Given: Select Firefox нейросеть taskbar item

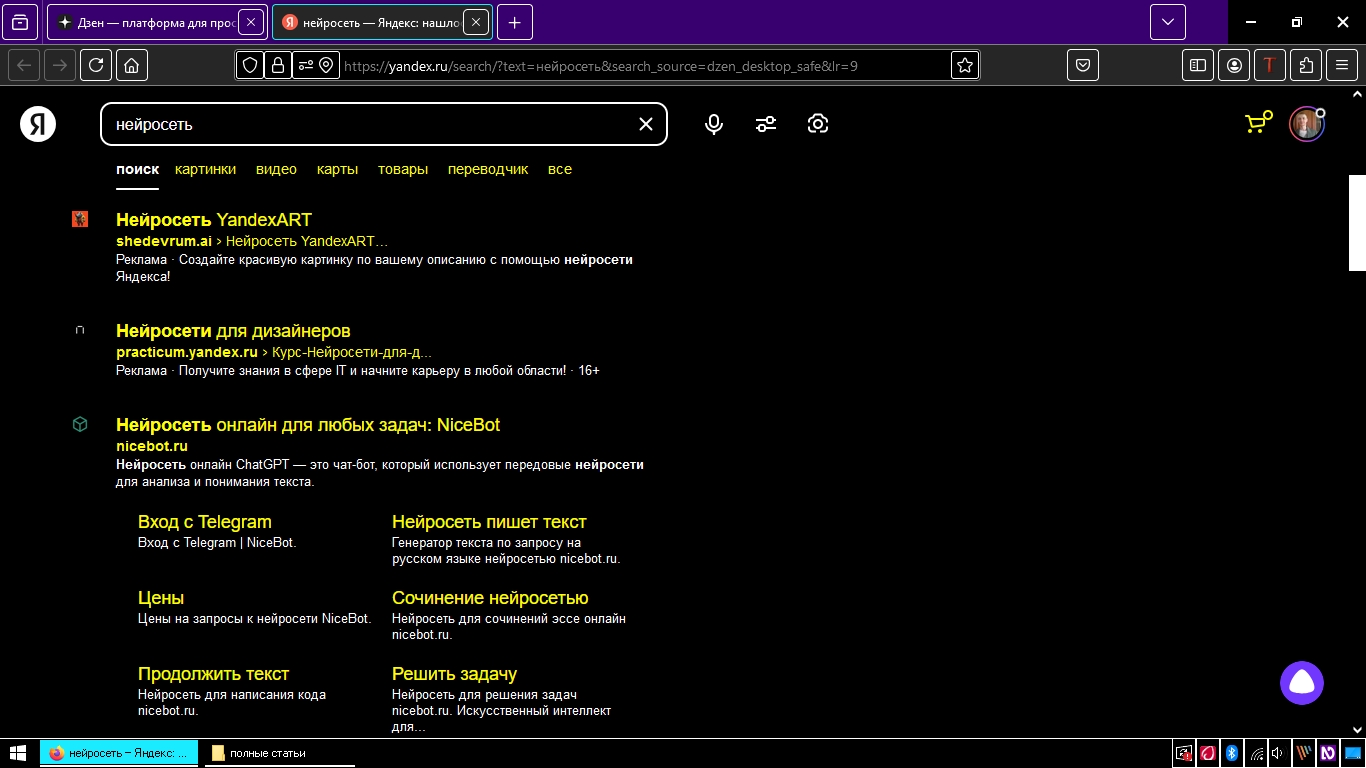Looking at the screenshot, I should tap(119, 753).
